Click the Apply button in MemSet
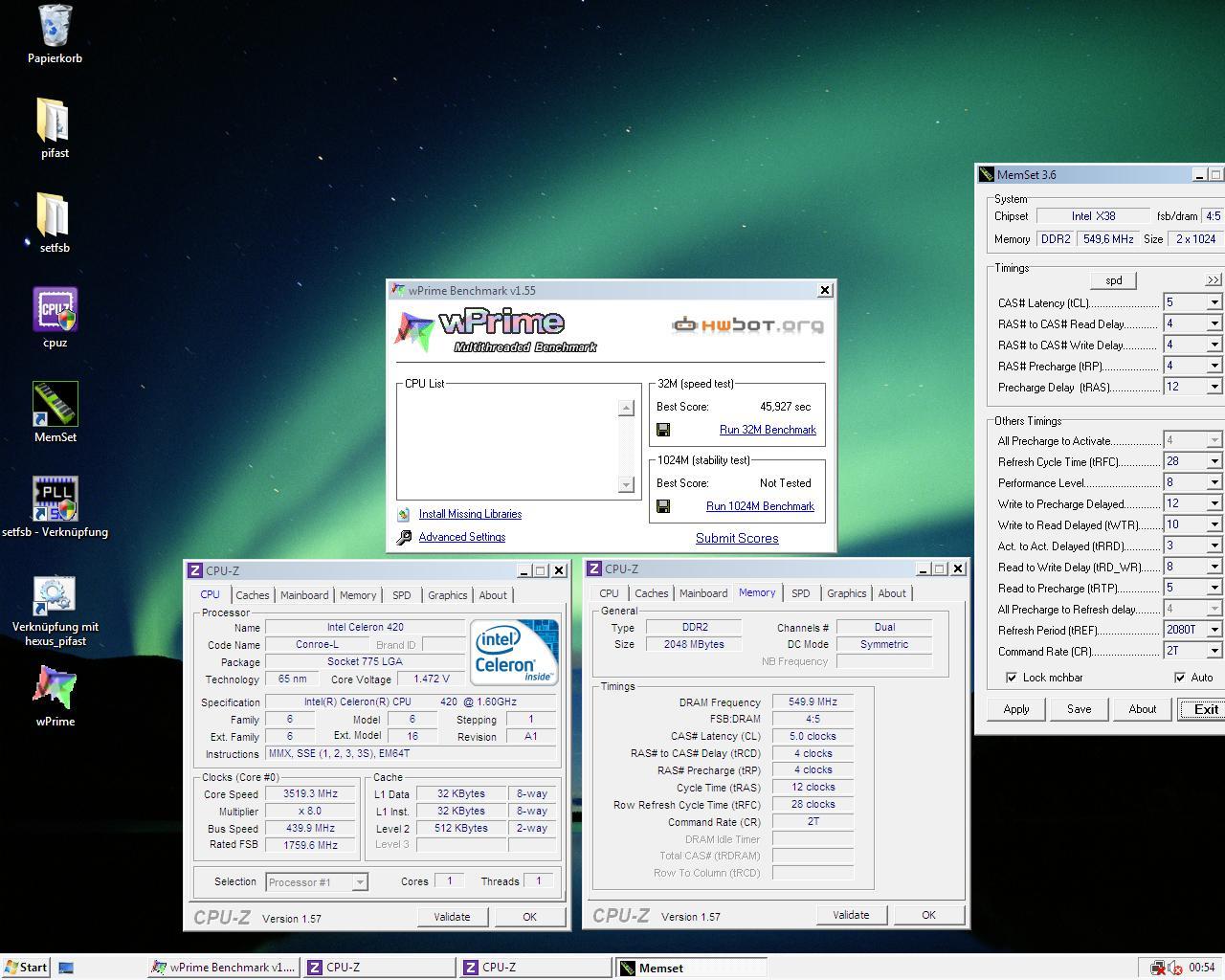 tap(1016, 709)
